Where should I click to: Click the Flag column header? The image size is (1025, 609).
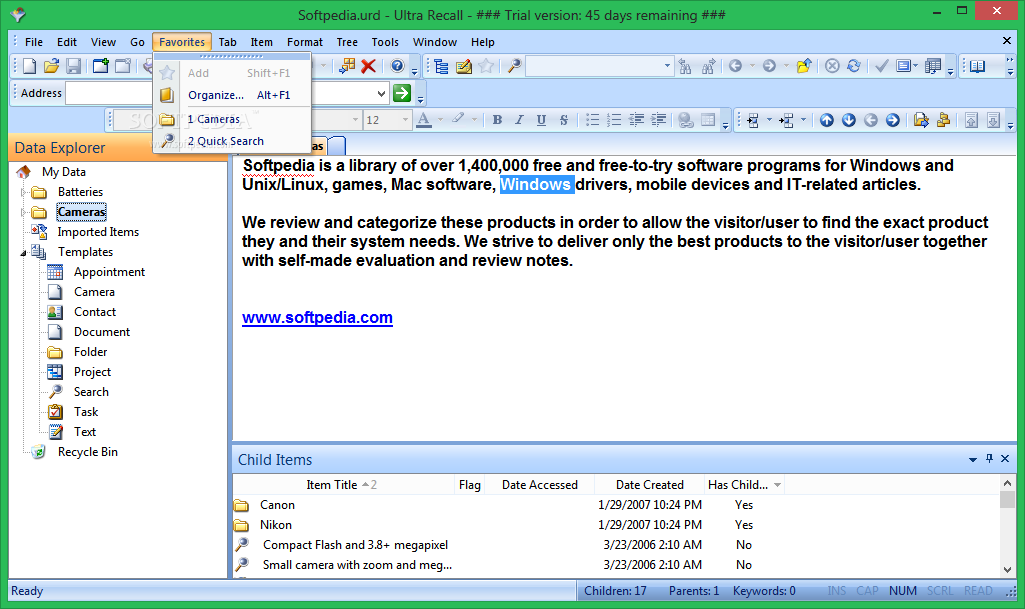pos(469,485)
